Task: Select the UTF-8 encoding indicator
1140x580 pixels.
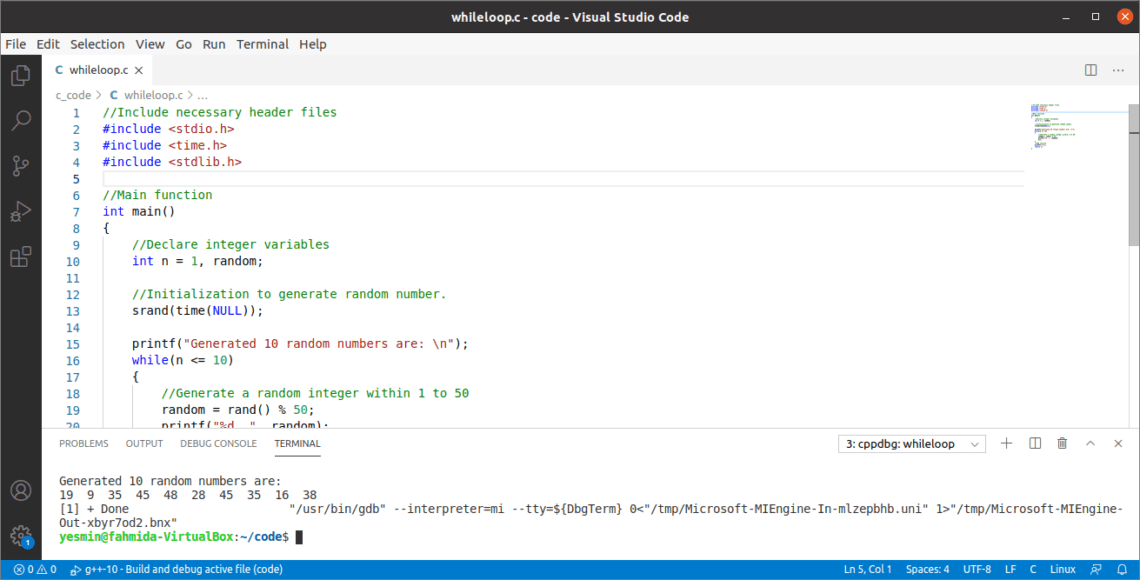Action: [977, 568]
